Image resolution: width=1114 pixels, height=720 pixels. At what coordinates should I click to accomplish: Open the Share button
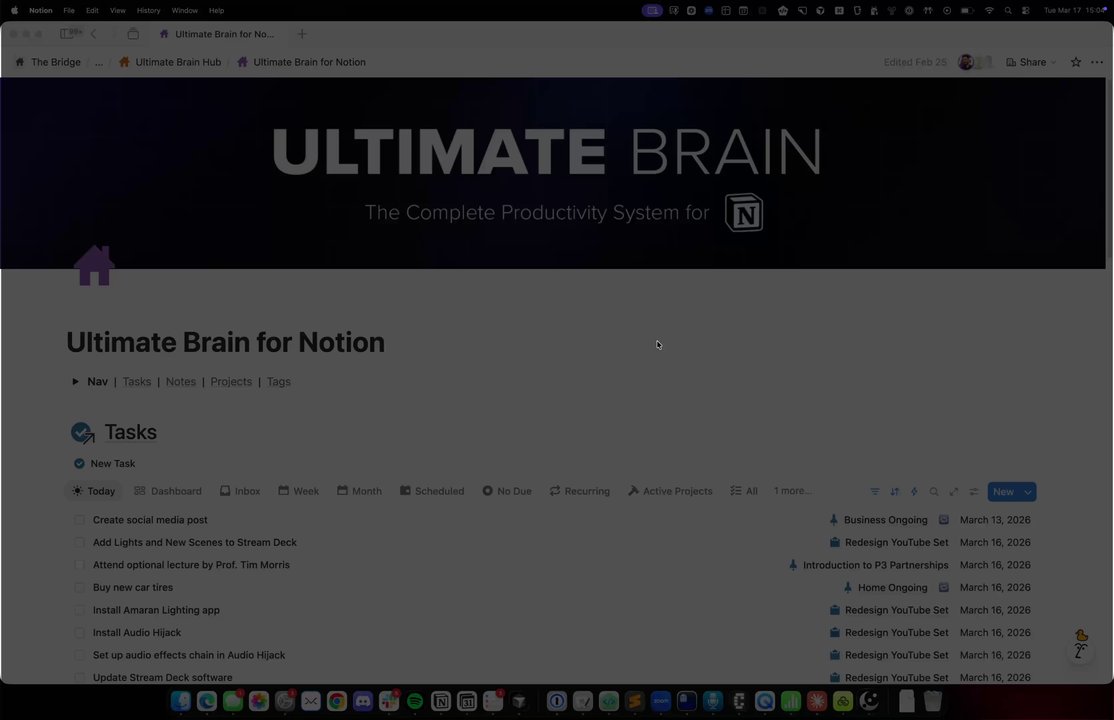click(1026, 62)
